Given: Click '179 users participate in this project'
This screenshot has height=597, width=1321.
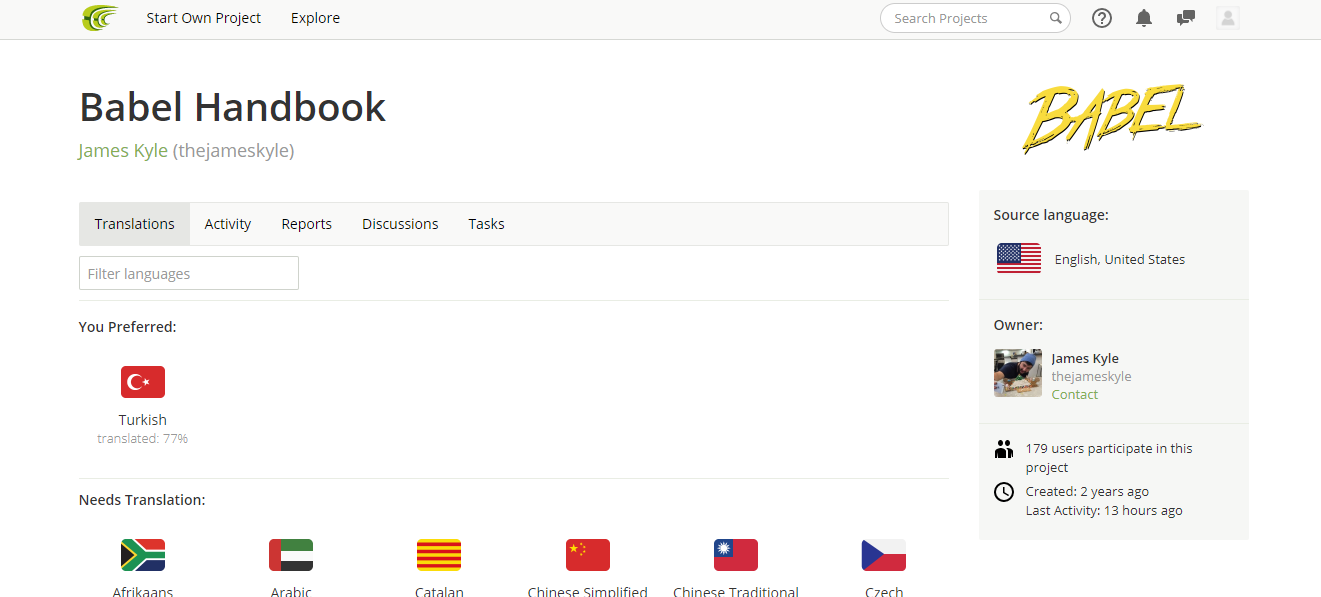Looking at the screenshot, I should [1109, 458].
